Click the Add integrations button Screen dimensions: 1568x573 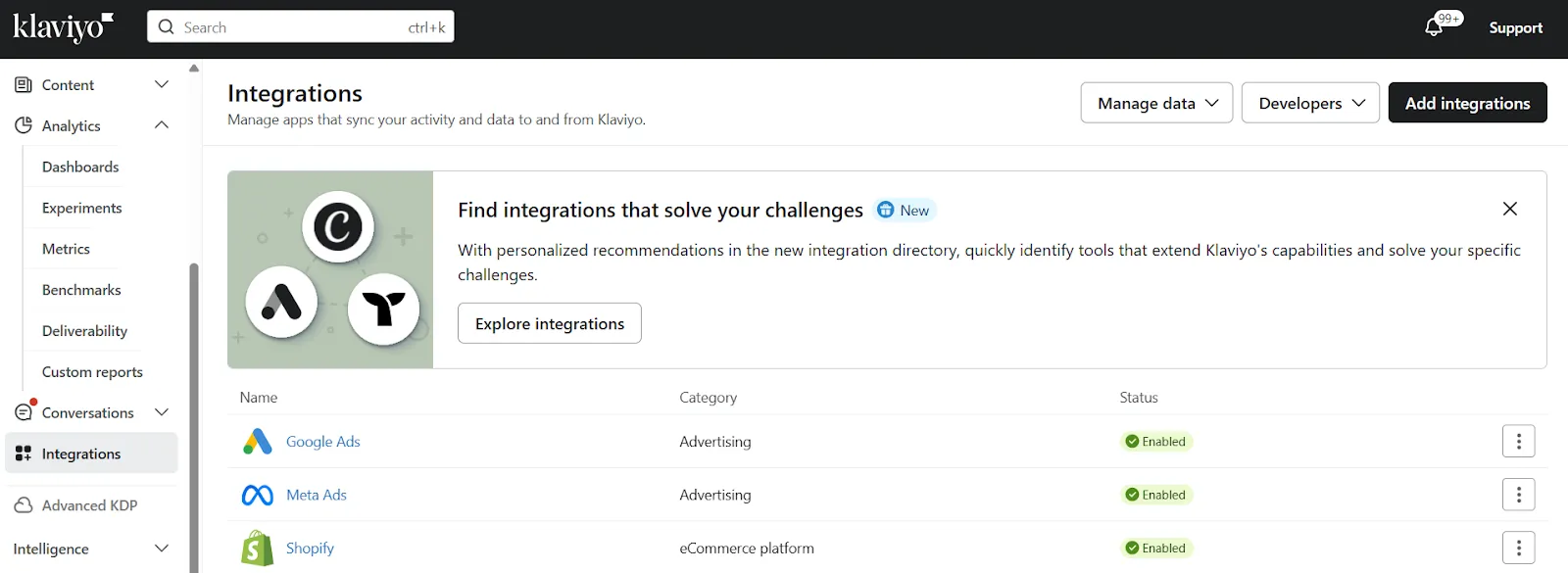(x=1467, y=103)
